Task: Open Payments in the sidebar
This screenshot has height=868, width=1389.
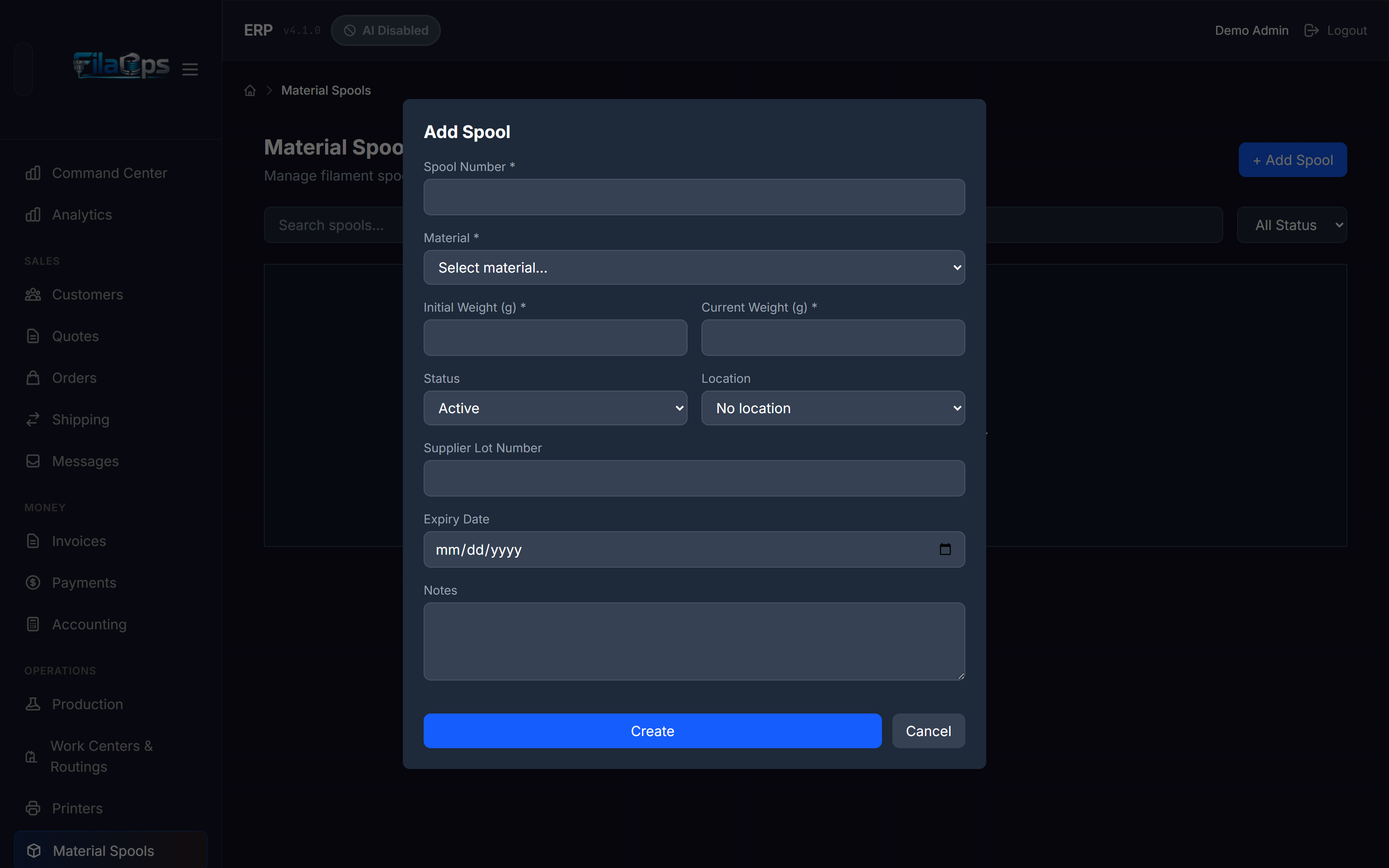Action: click(x=110, y=583)
